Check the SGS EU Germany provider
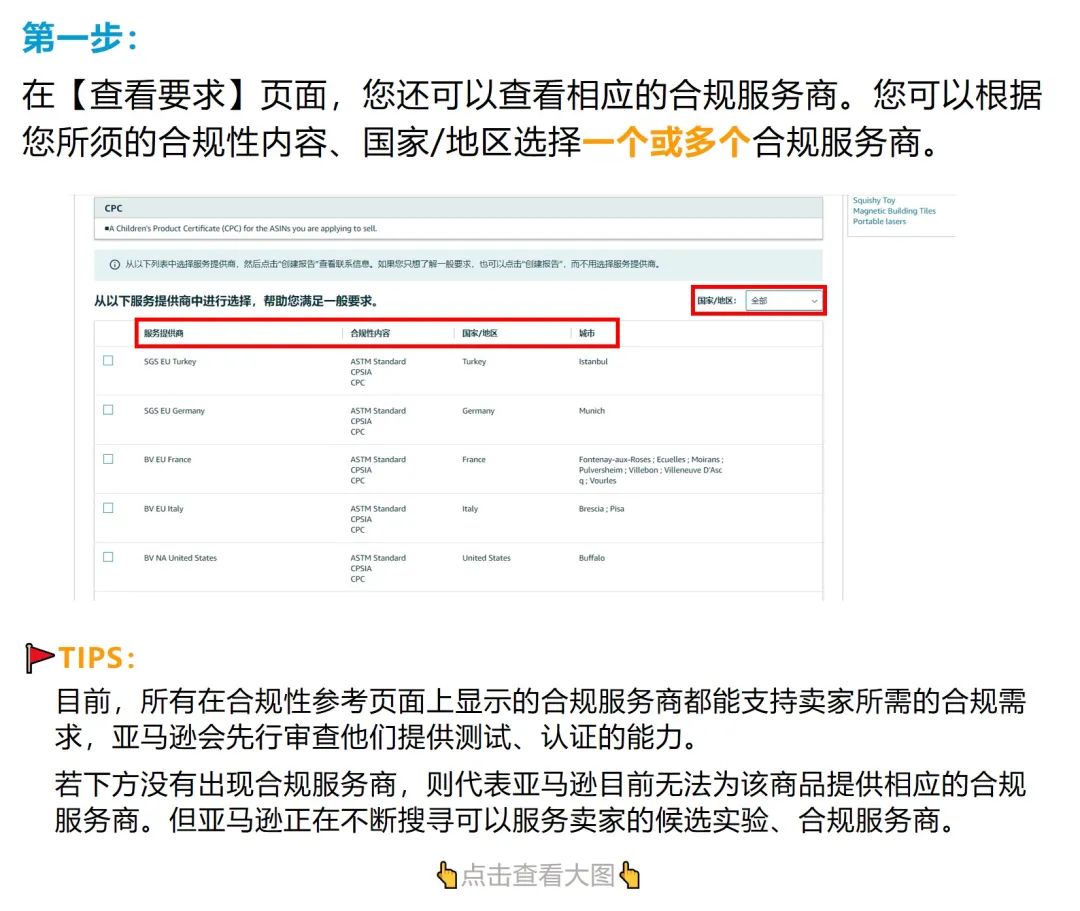The height and width of the screenshot is (911, 1080). (110, 410)
